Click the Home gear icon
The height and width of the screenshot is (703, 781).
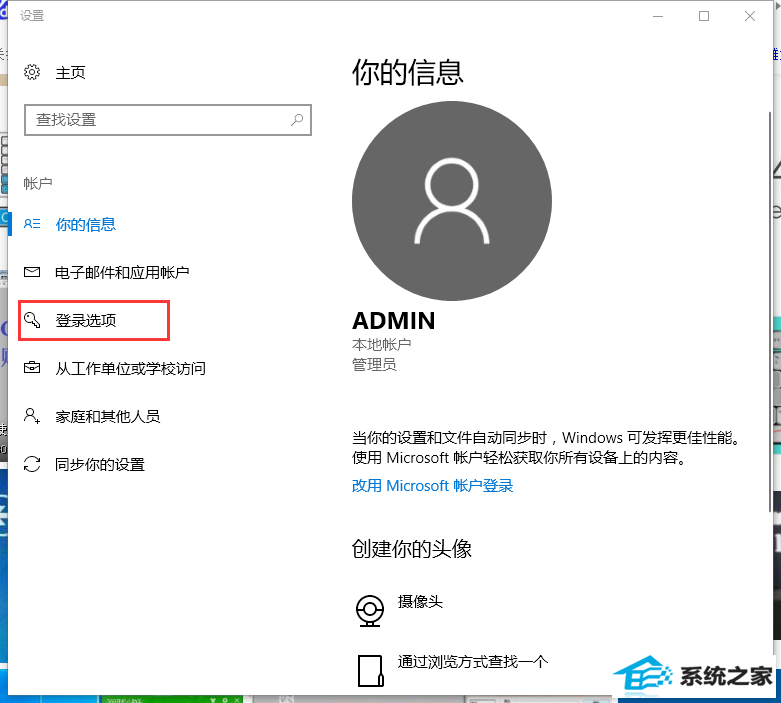click(x=32, y=72)
